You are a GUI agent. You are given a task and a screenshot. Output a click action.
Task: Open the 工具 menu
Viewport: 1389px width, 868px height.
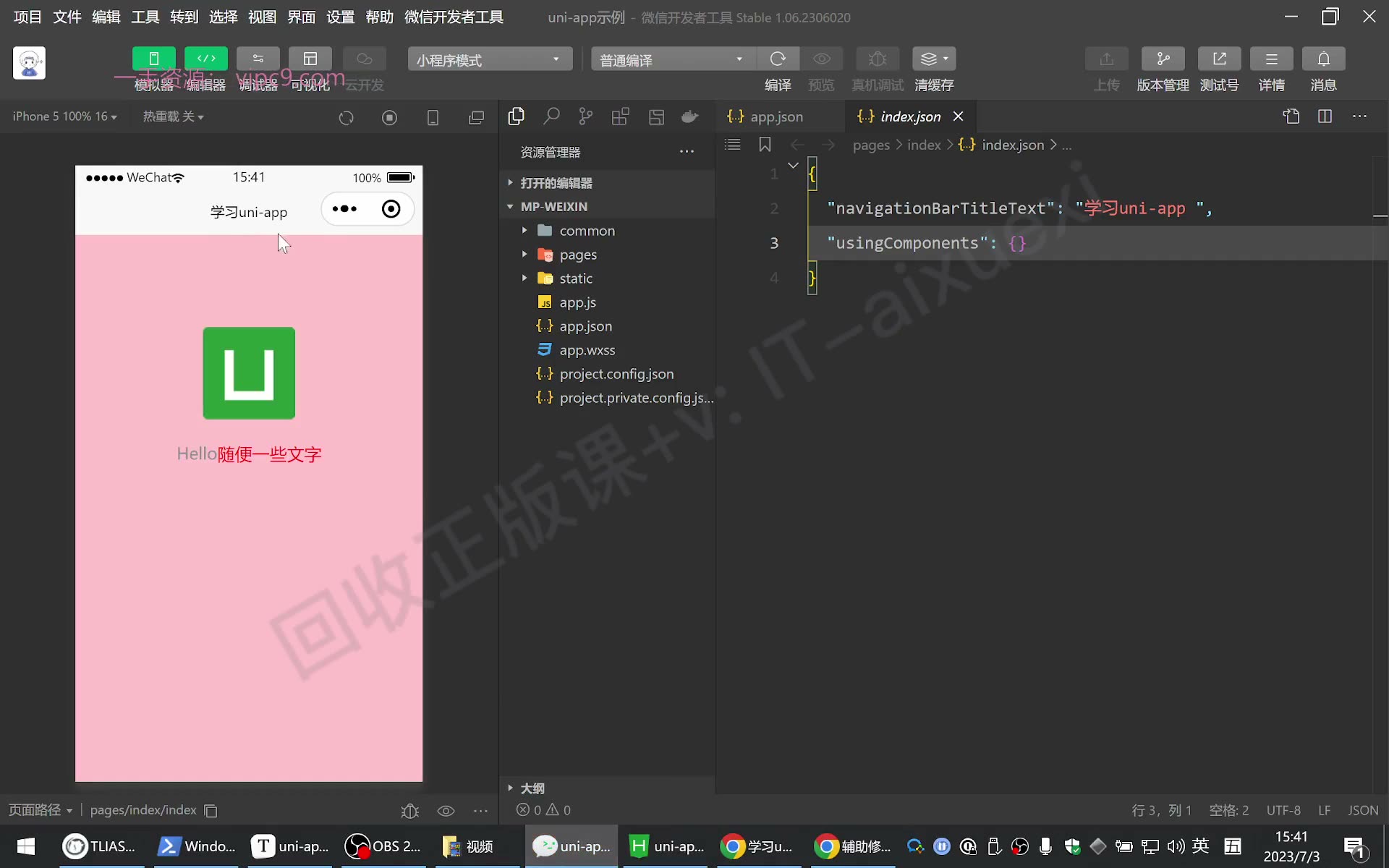(145, 17)
